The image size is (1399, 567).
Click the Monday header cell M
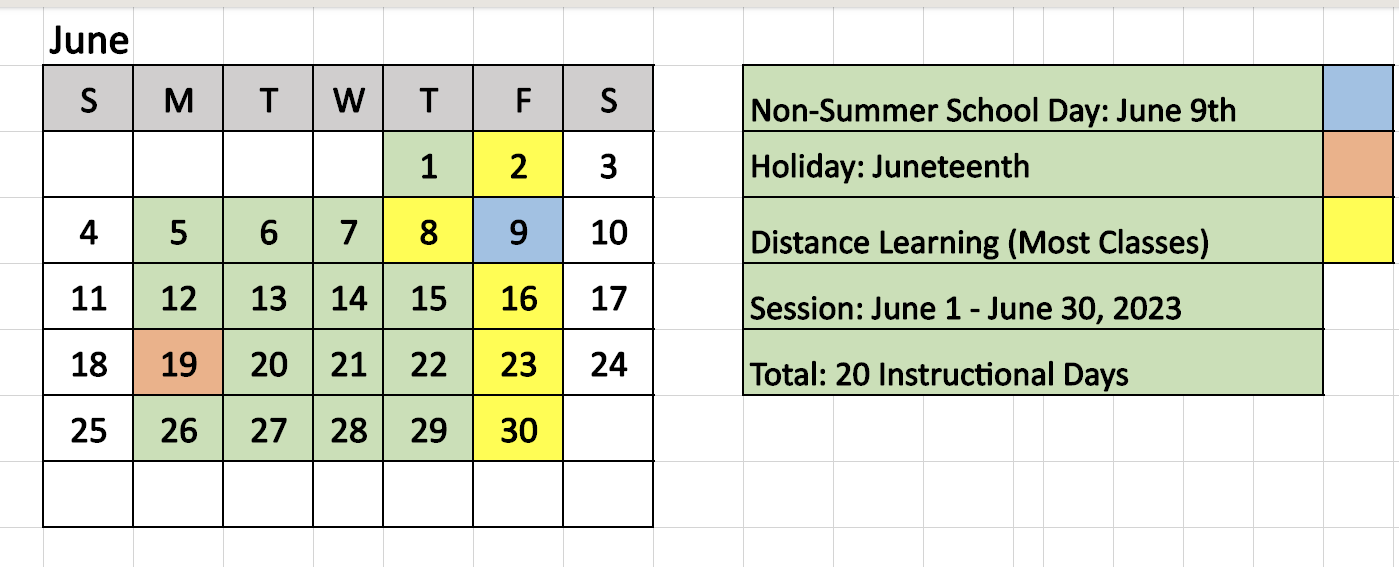[x=179, y=99]
